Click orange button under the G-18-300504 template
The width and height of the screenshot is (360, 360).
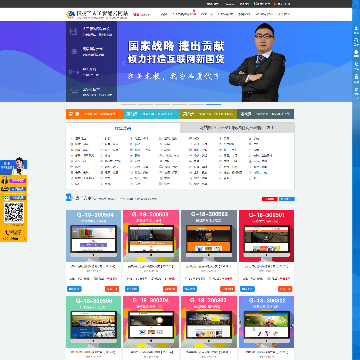coord(112,289)
